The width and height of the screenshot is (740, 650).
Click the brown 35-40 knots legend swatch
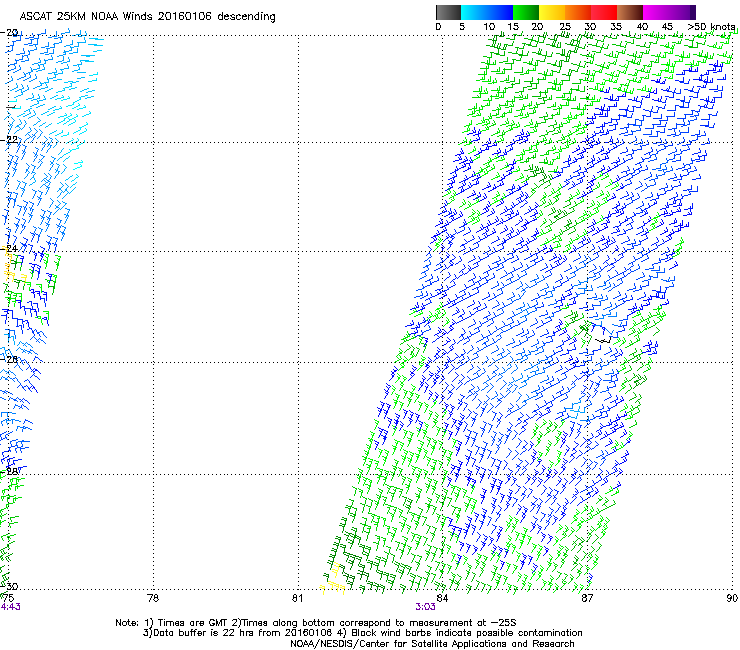point(630,12)
